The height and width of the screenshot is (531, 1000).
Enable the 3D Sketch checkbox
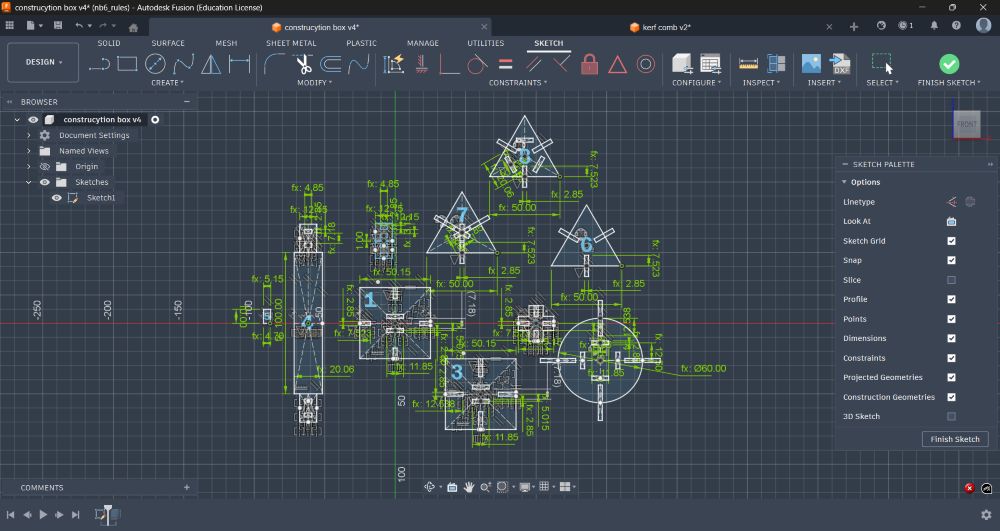[x=951, y=416]
